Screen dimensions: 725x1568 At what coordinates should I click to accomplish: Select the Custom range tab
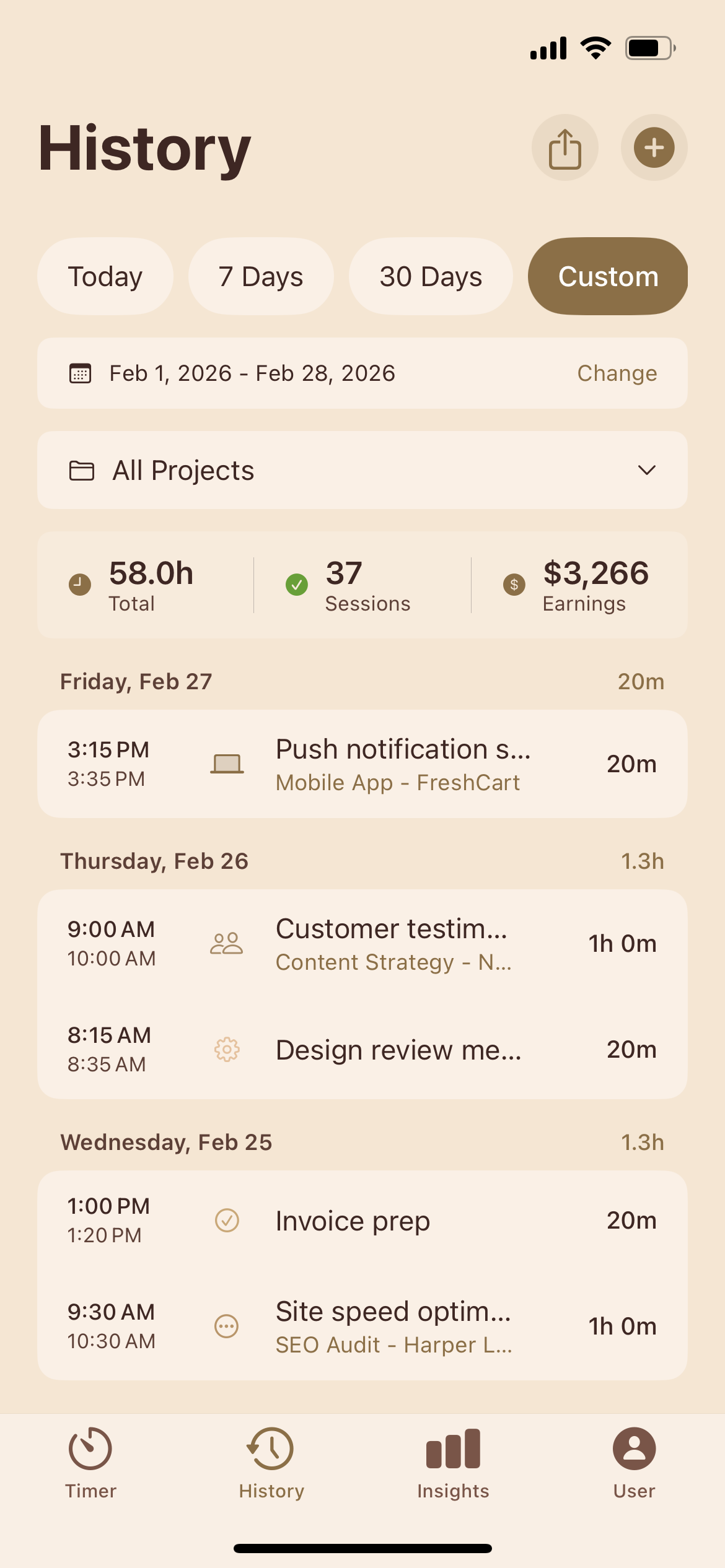[x=608, y=276]
